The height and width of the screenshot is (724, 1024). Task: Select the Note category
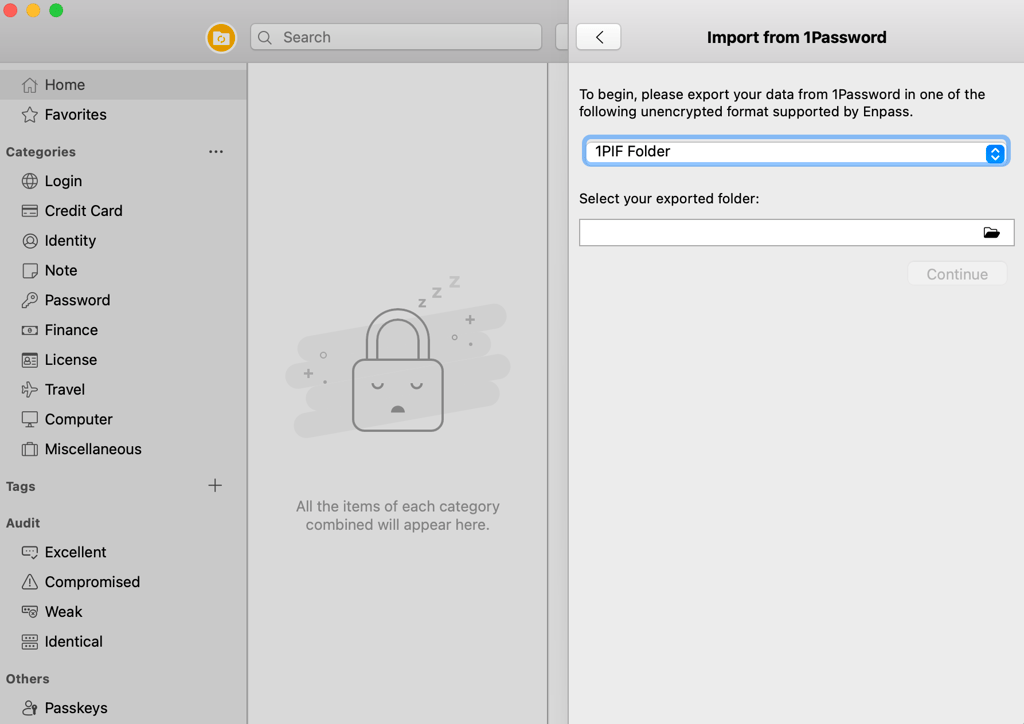tap(123, 270)
